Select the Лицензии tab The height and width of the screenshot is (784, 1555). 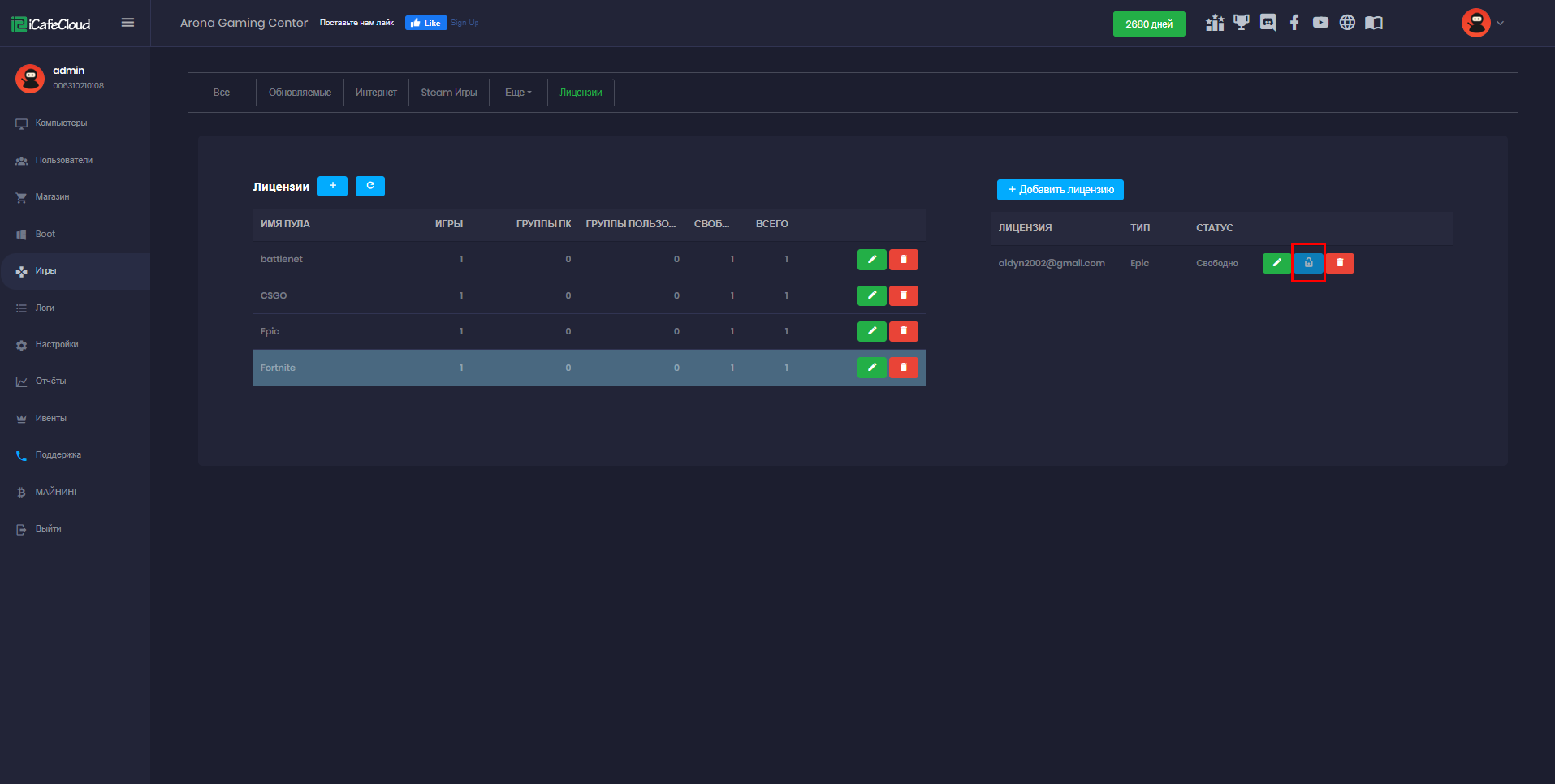pos(581,93)
